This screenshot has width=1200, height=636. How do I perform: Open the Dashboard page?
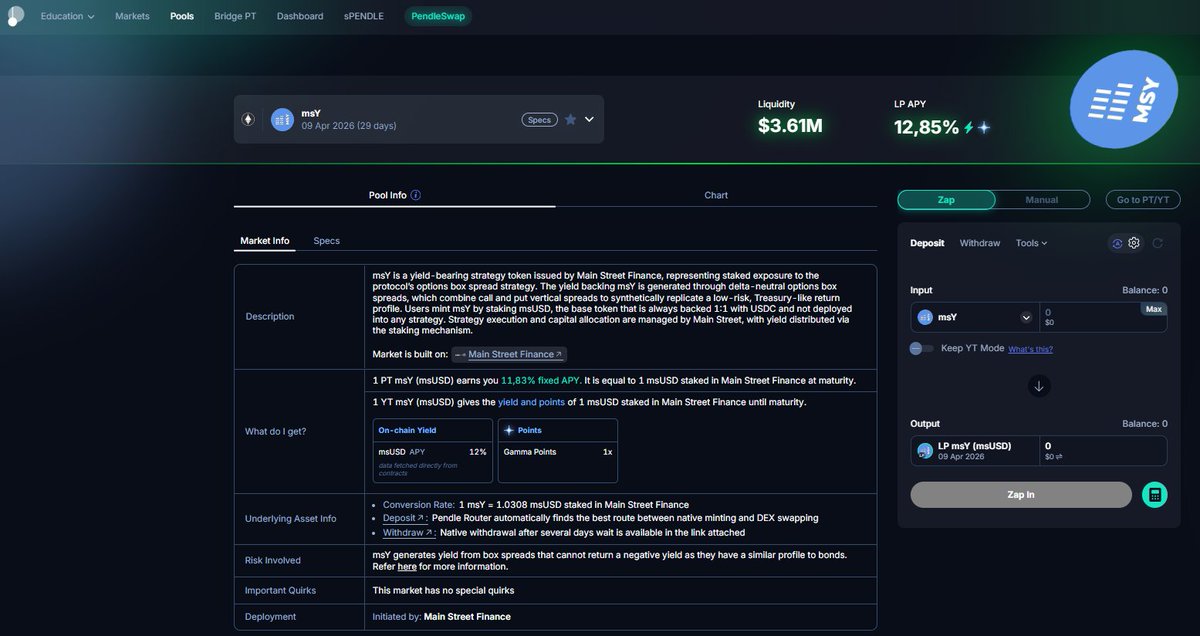[x=300, y=16]
